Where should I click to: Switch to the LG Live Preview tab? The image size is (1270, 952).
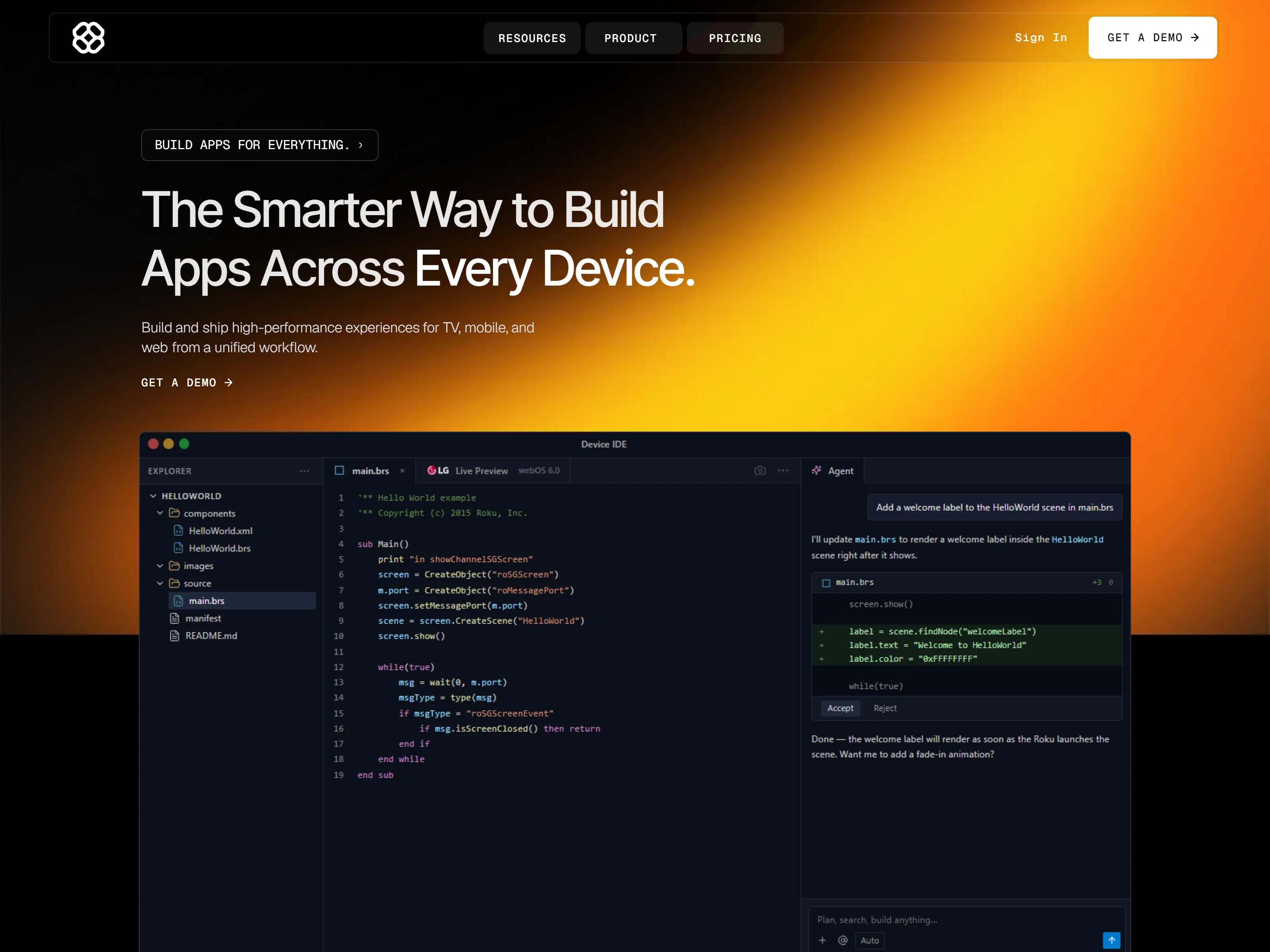[493, 470]
